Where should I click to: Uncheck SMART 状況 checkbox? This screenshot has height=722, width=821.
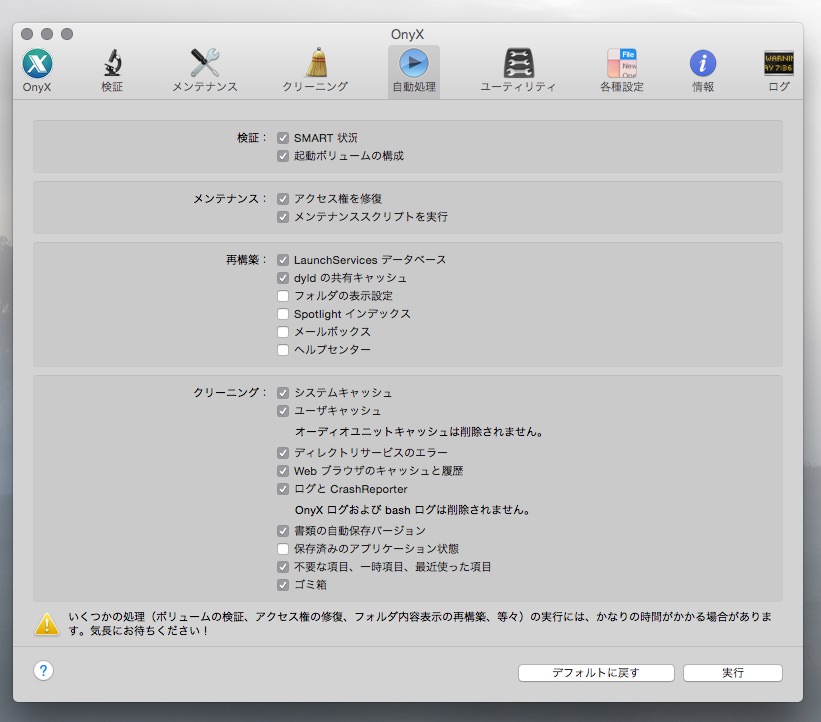pos(283,138)
